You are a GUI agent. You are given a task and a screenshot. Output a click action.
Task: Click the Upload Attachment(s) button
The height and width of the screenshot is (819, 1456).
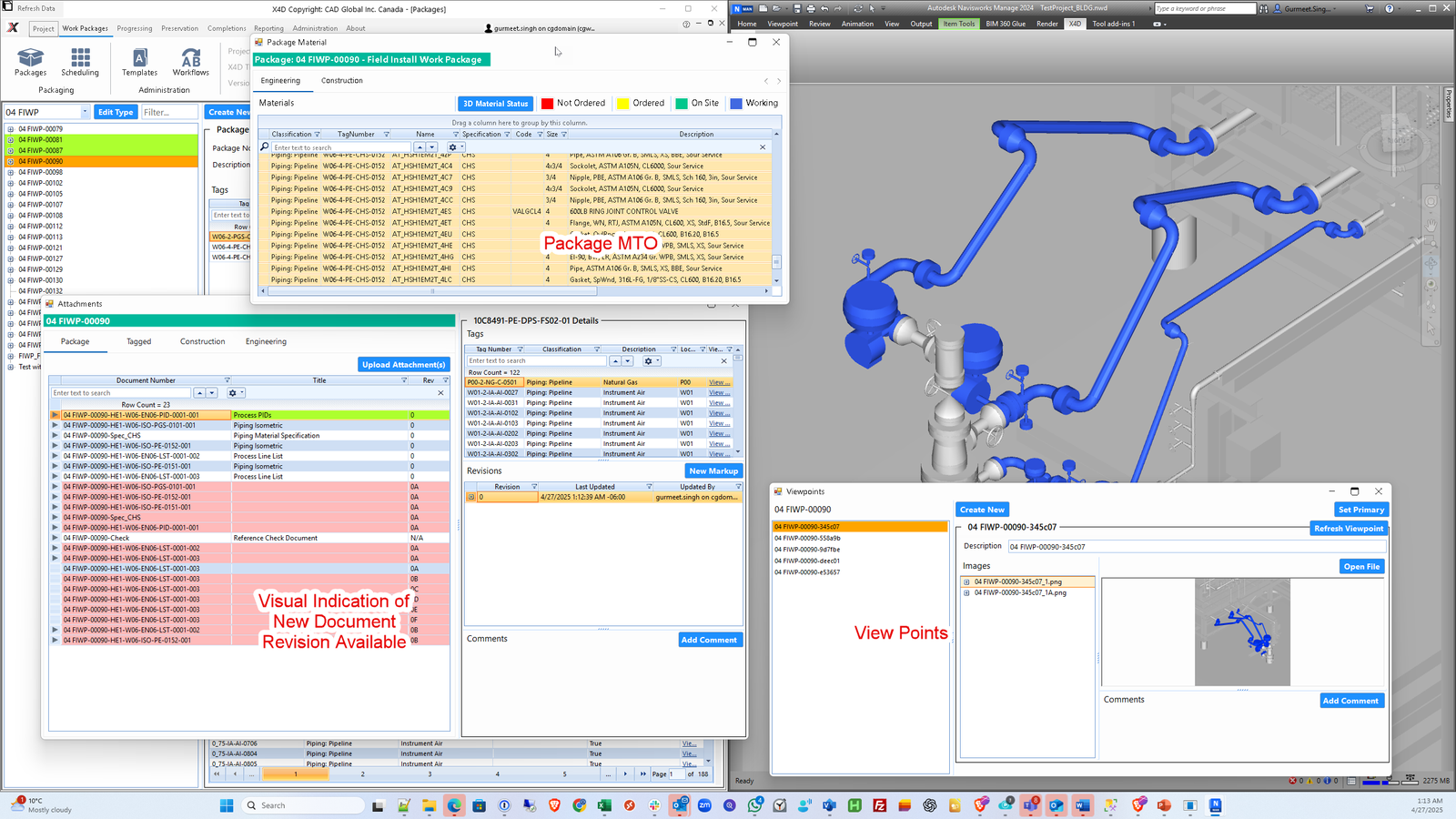[x=404, y=365]
